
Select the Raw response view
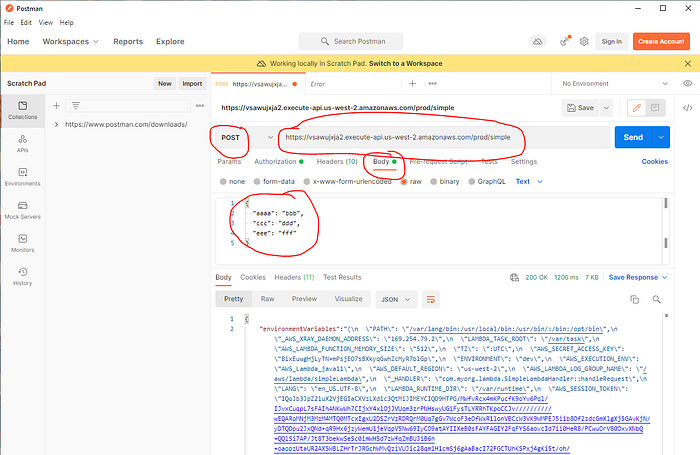[267, 299]
